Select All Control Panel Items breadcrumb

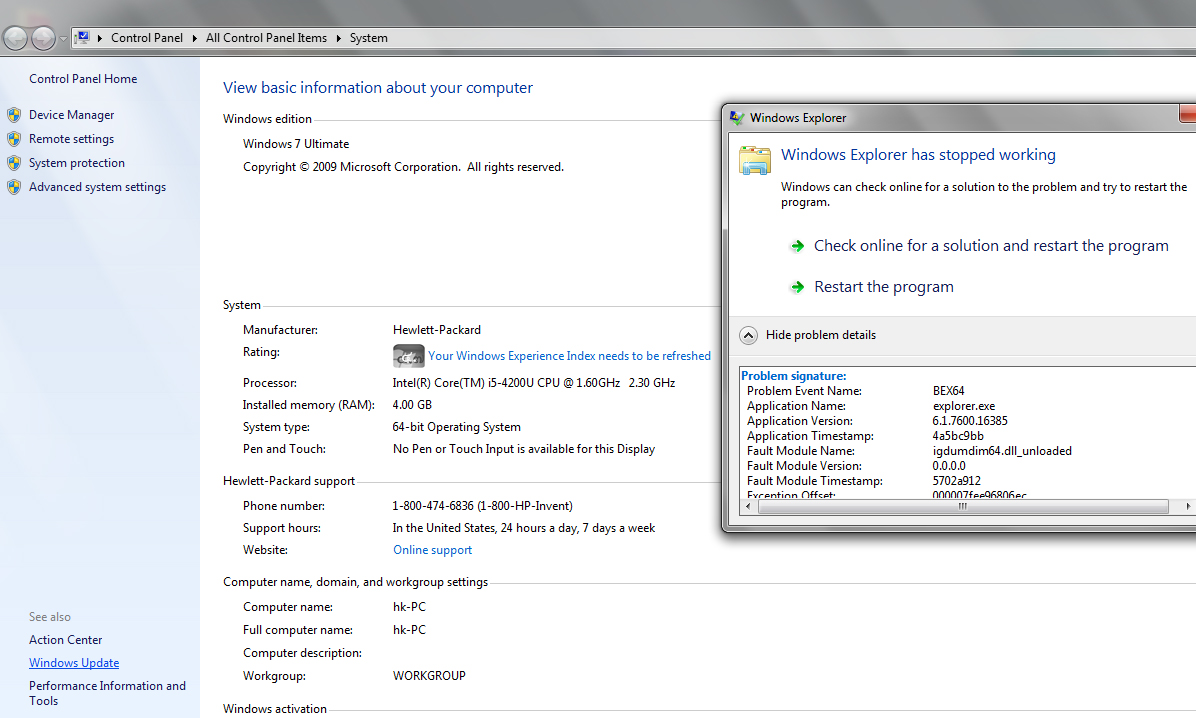[x=266, y=38]
